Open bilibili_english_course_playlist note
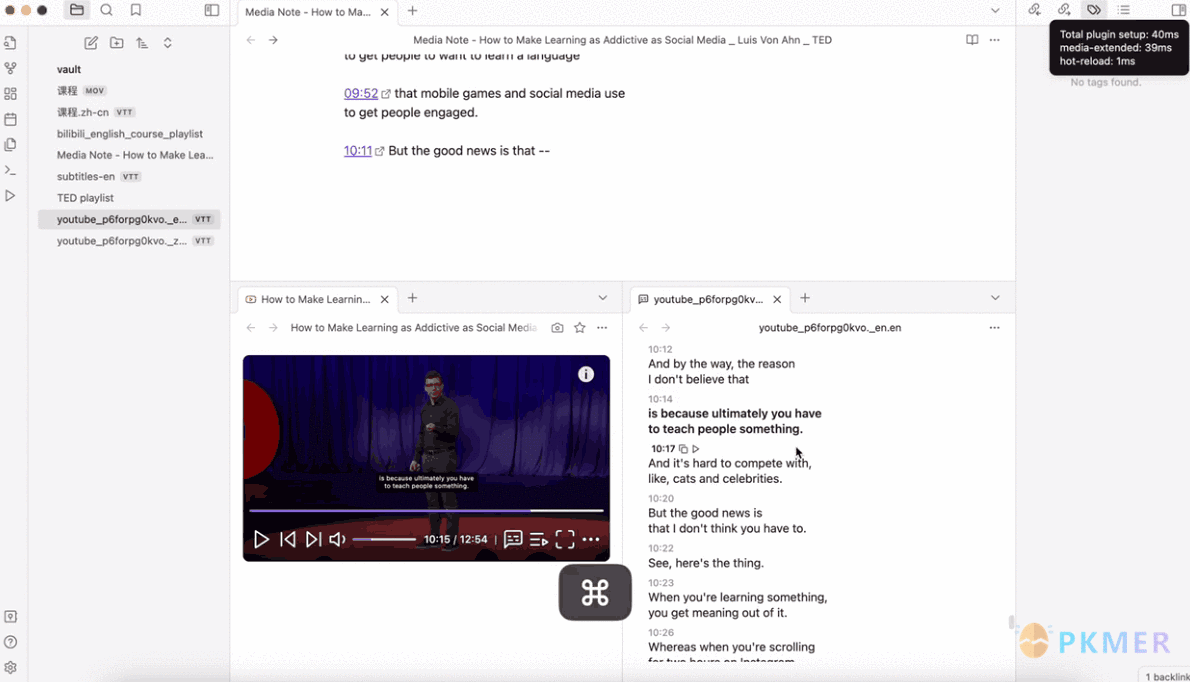The height and width of the screenshot is (682, 1190). pyautogui.click(x=129, y=134)
